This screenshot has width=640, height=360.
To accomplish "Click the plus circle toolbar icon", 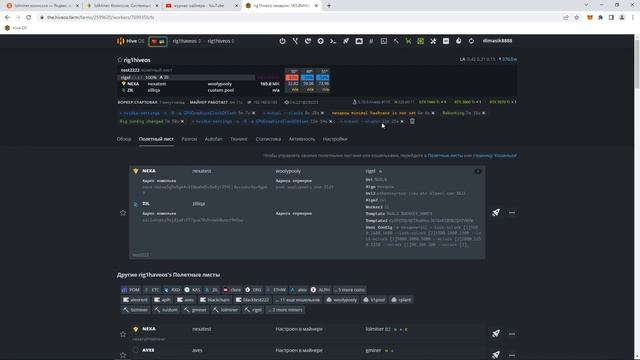I will pyautogui.click(x=320, y=41).
